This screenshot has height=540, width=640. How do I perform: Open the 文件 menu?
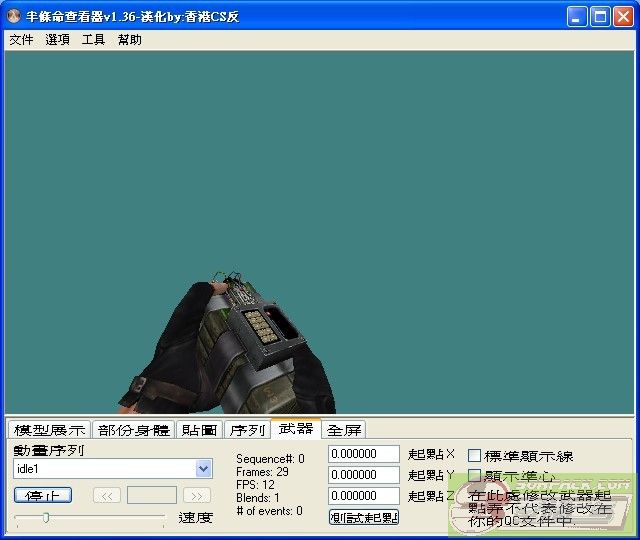click(21, 40)
